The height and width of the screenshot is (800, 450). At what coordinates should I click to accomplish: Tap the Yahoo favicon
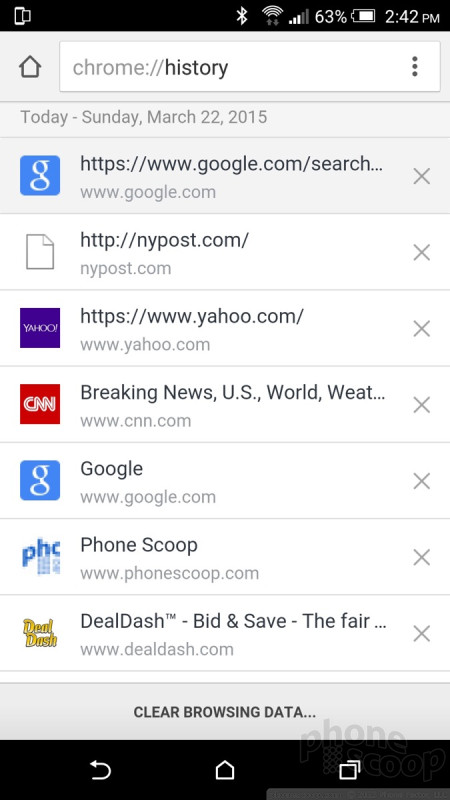click(x=40, y=328)
